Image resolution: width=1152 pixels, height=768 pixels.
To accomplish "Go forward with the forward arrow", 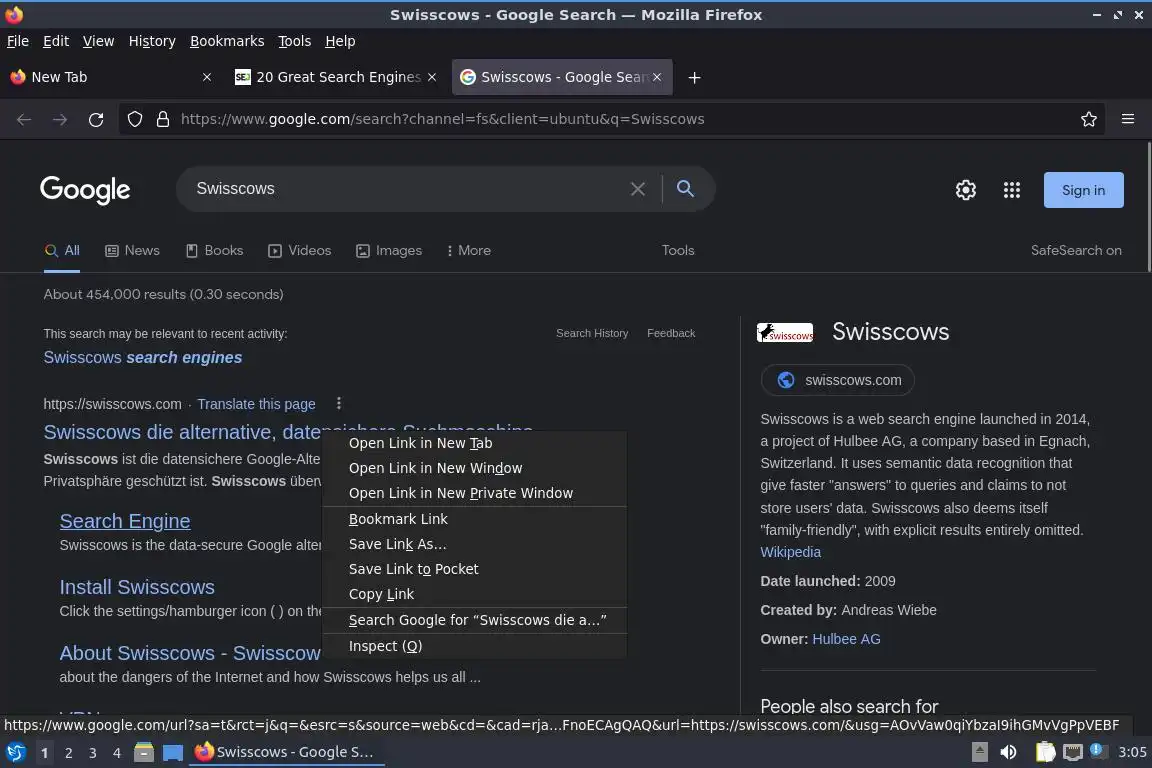I will click(60, 119).
